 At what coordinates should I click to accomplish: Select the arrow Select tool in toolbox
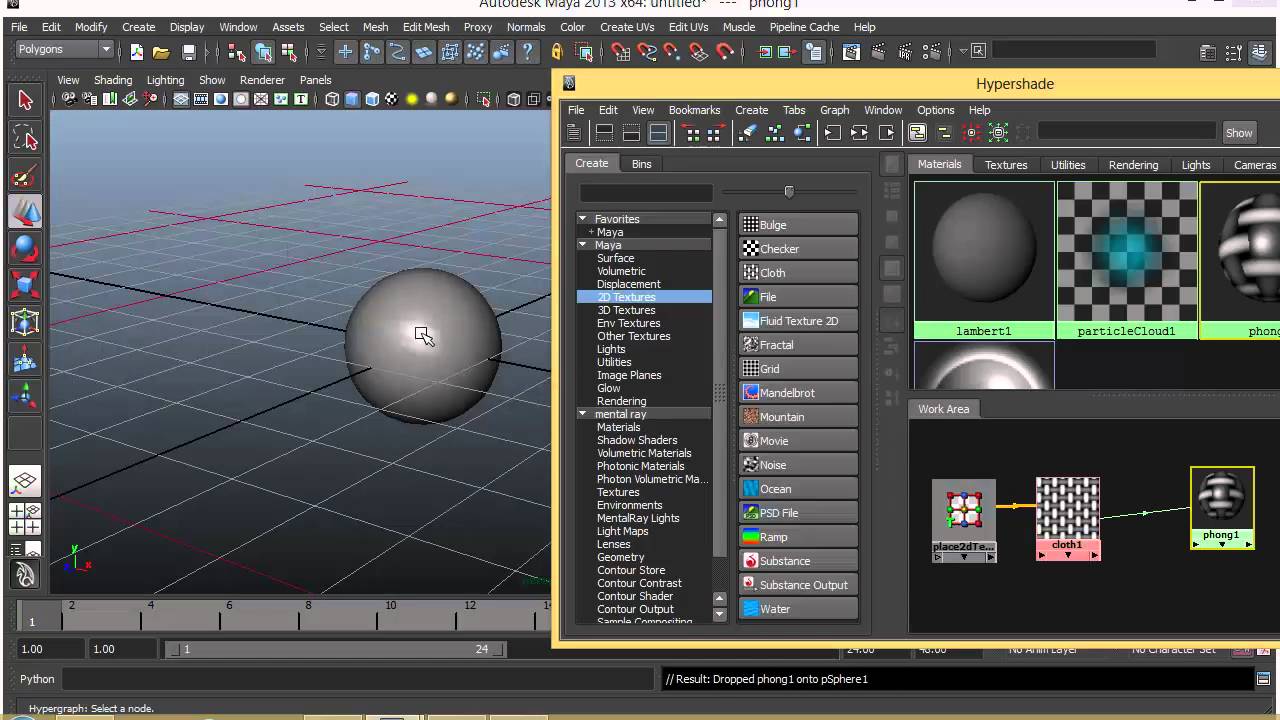click(25, 100)
